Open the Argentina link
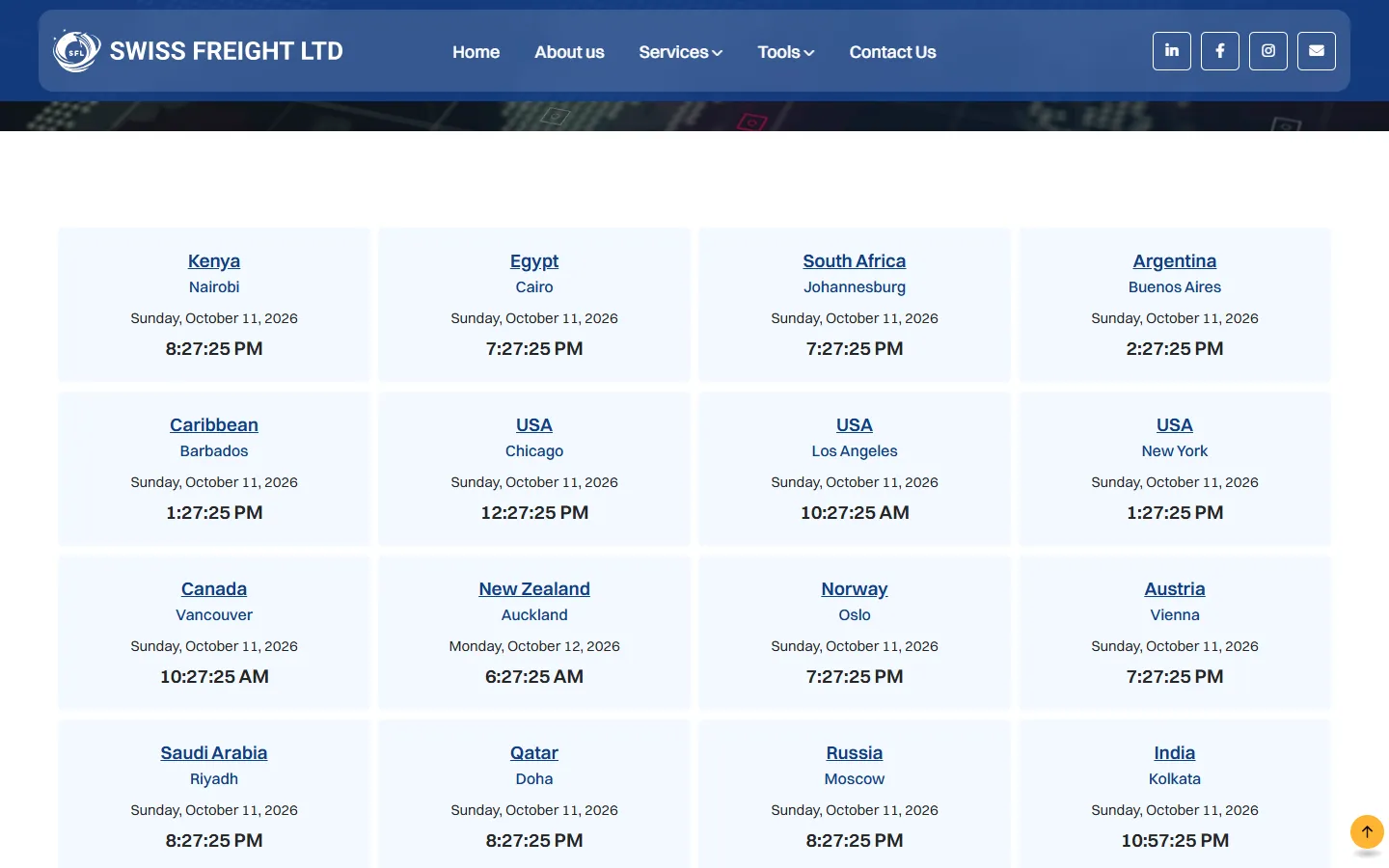The height and width of the screenshot is (868, 1389). pos(1175,261)
